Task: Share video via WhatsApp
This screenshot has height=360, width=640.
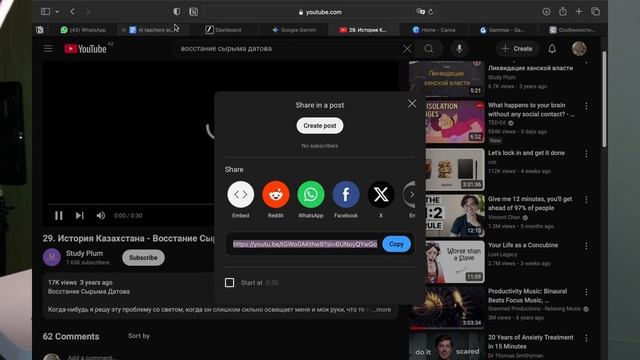Action: tap(311, 195)
